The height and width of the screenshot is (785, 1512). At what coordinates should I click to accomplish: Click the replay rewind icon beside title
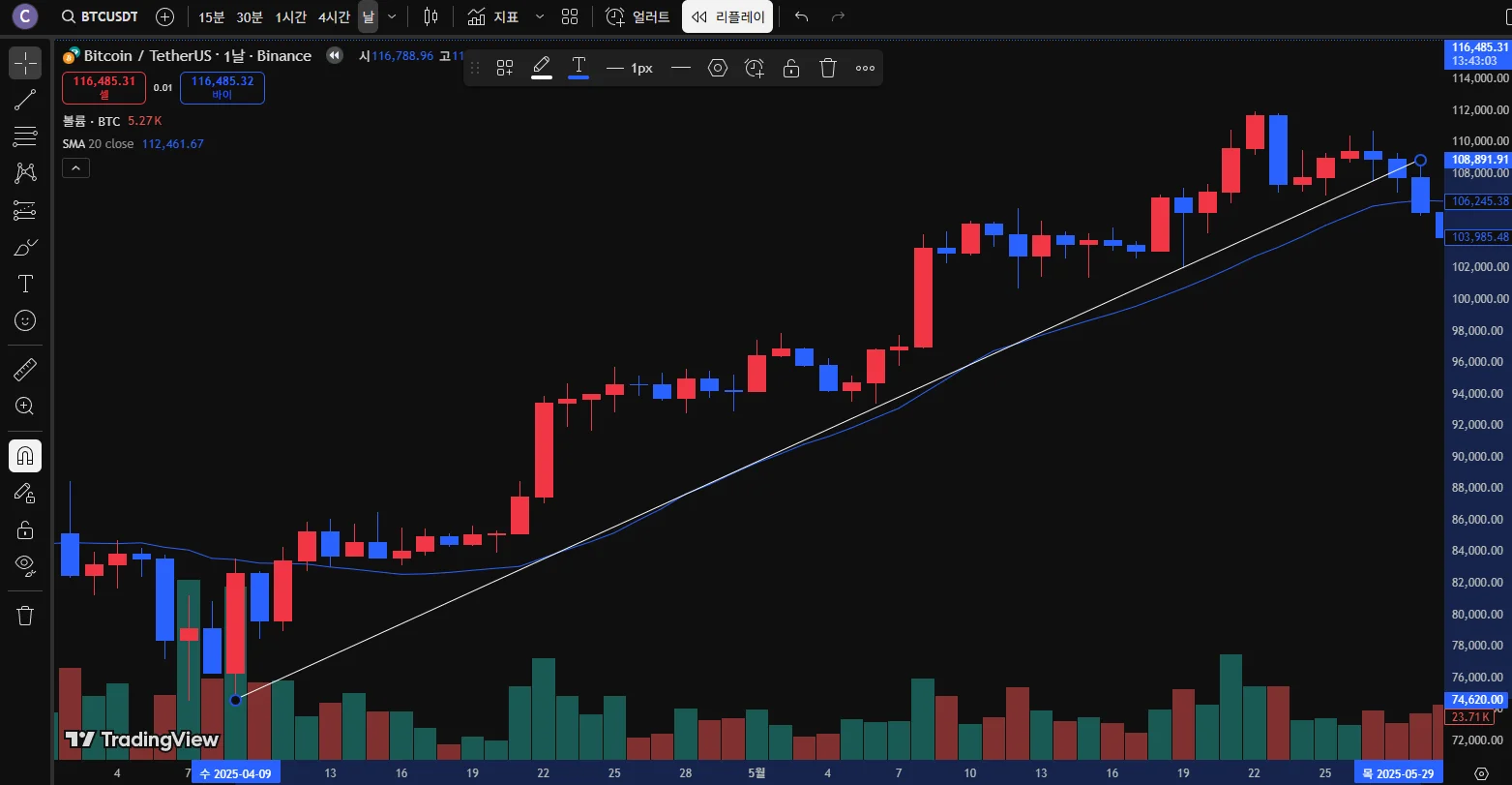(x=335, y=55)
